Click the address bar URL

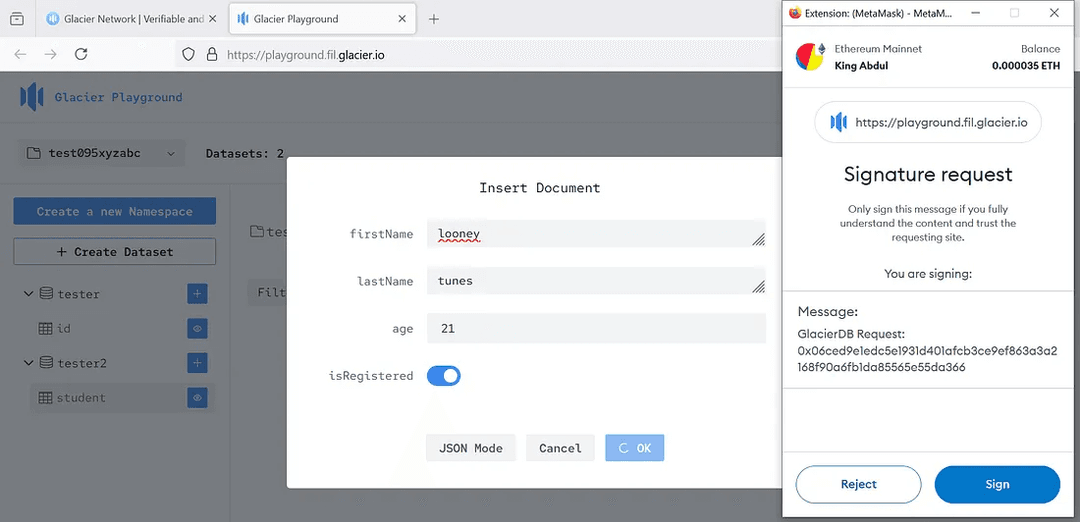pyautogui.click(x=305, y=54)
